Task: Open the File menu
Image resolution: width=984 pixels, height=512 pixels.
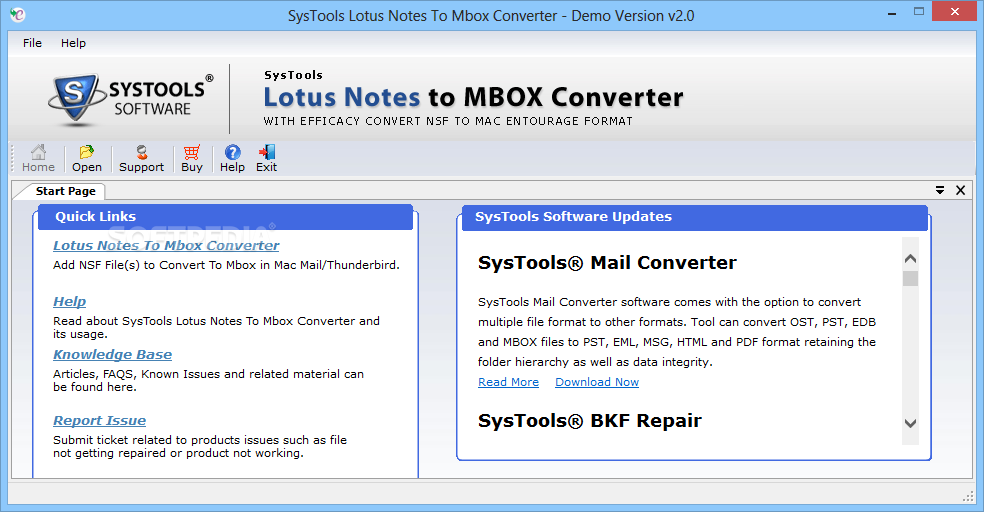Action: pos(32,43)
